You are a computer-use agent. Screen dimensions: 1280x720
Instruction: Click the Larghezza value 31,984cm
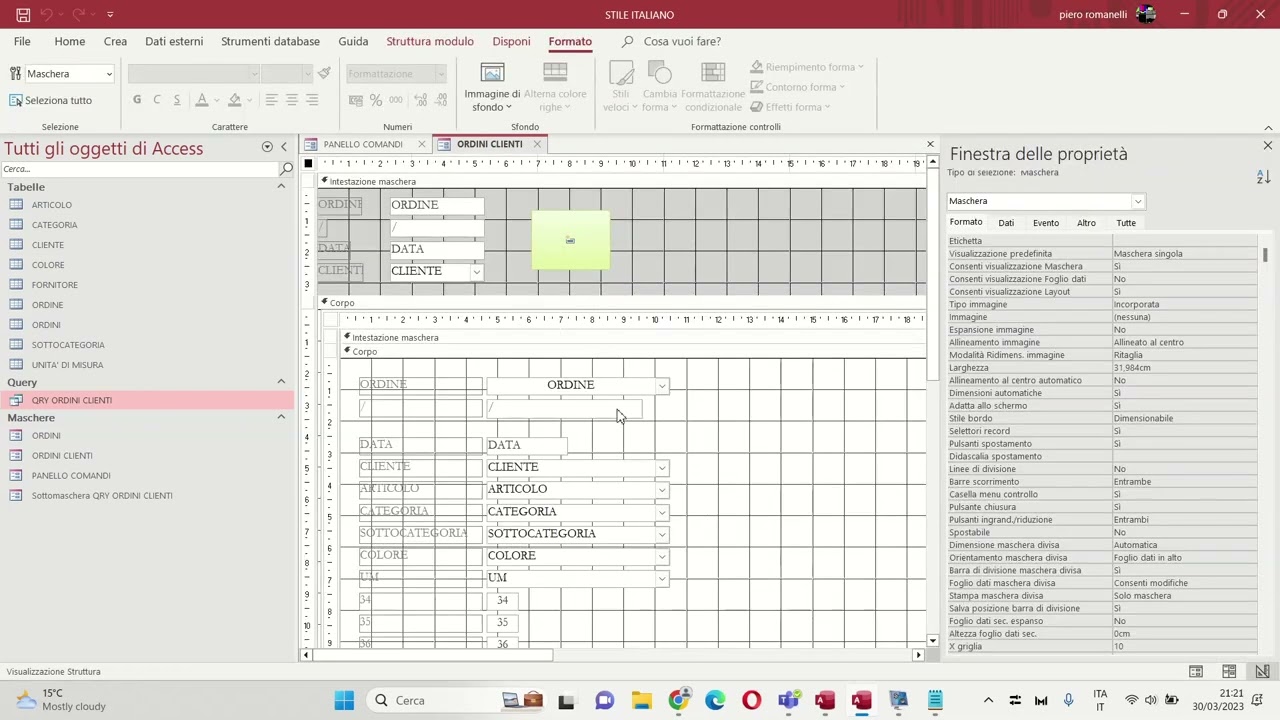[1185, 368]
